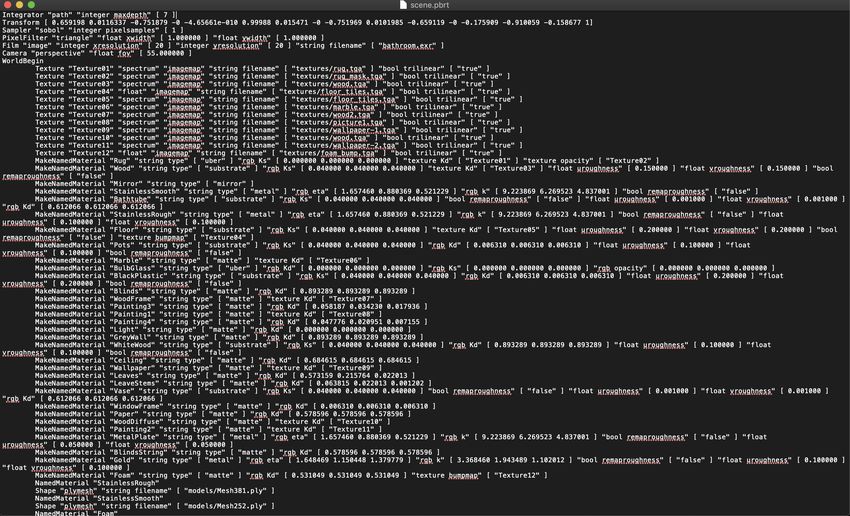The image size is (850, 516).
Task: Click the green zoom window button
Action: click(31, 5)
